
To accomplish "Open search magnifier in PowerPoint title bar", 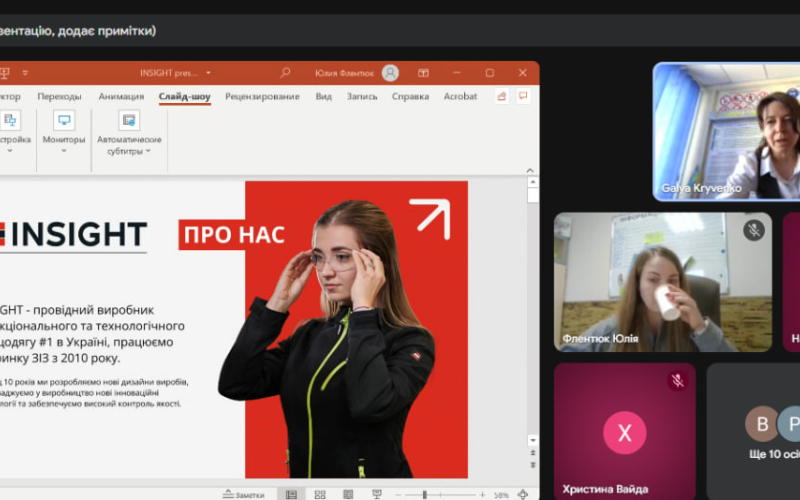I will click(x=285, y=72).
